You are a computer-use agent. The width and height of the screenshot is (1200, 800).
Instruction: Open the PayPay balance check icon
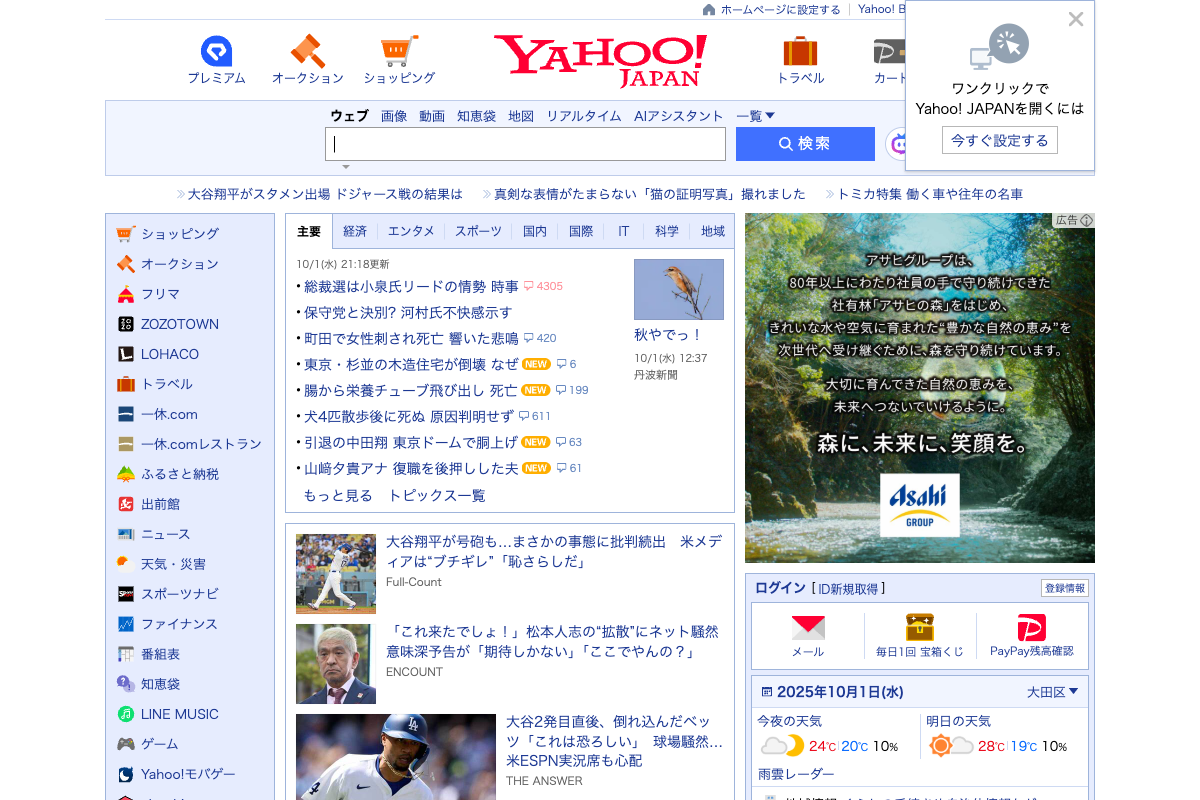pos(1031,628)
